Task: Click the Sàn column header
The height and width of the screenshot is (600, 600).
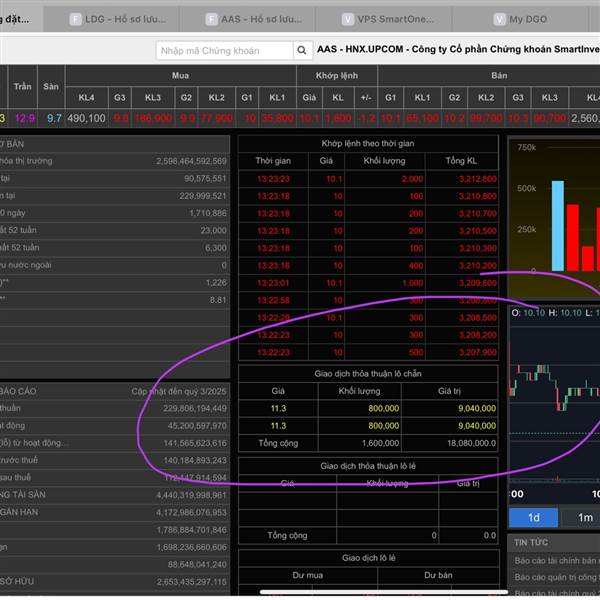Action: tap(51, 86)
